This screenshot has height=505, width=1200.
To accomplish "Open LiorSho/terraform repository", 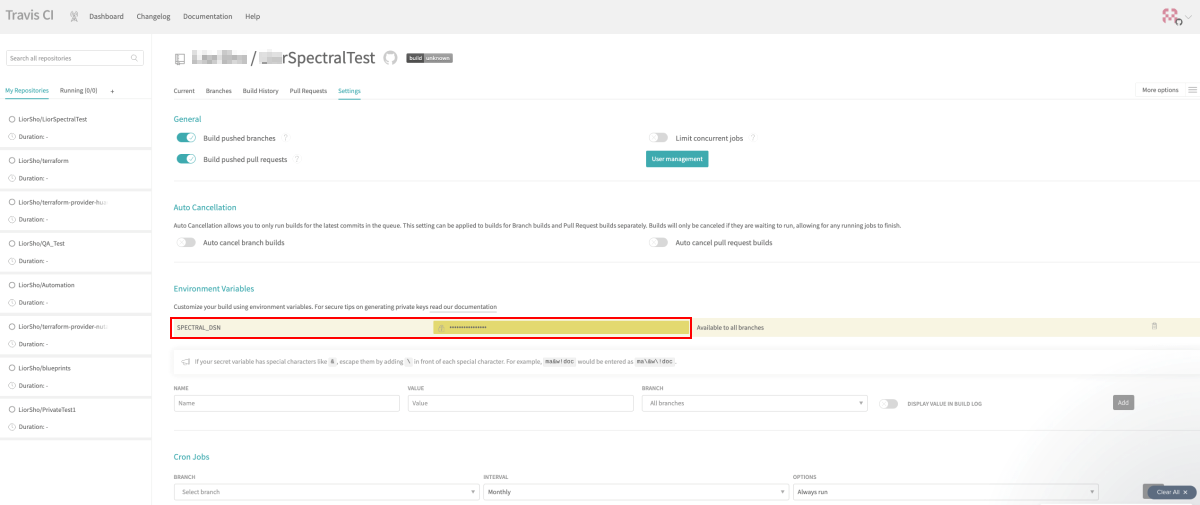I will [43, 160].
